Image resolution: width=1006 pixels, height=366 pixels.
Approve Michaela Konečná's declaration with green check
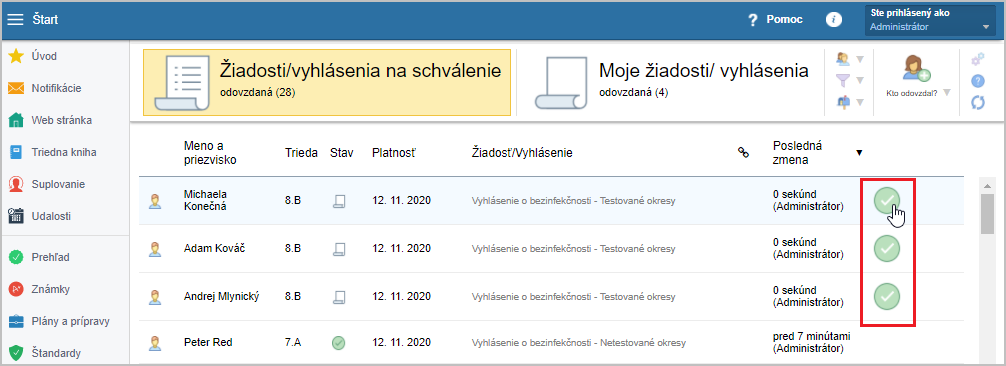pos(887,201)
